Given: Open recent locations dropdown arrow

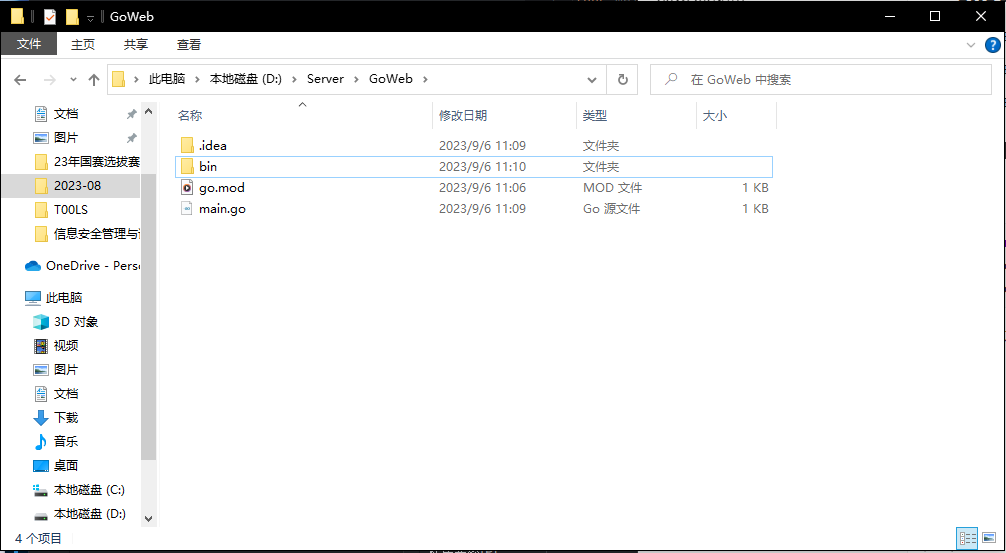Looking at the screenshot, I should pyautogui.click(x=72, y=79).
